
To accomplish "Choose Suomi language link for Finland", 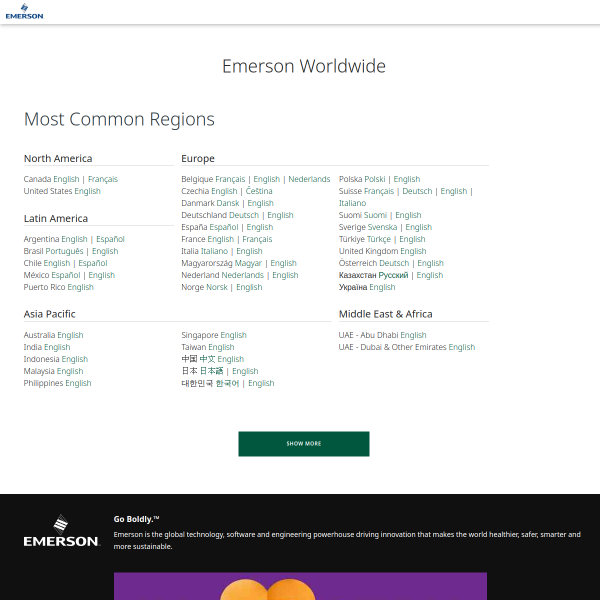I will tap(375, 215).
